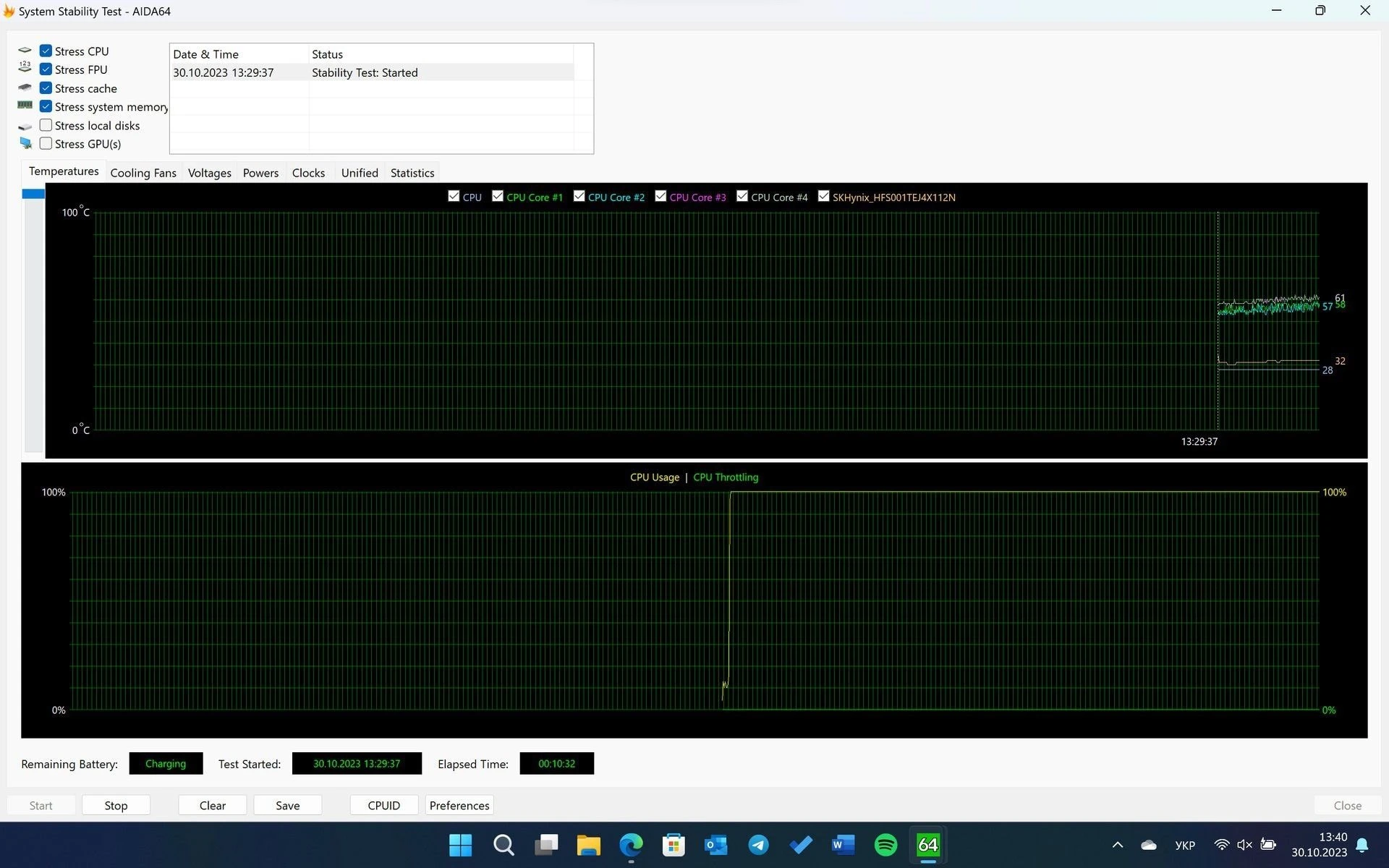Switch to Clocks tab
Screen dimensions: 1389x868
point(308,173)
